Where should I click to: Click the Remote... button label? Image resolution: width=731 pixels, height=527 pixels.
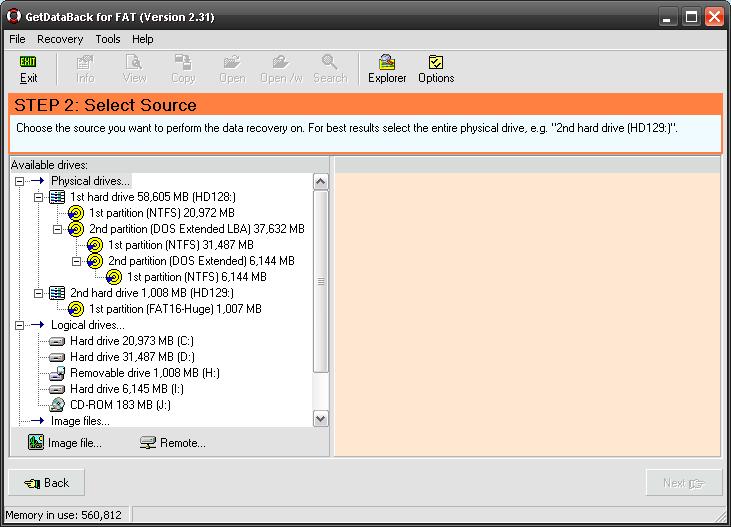click(183, 443)
